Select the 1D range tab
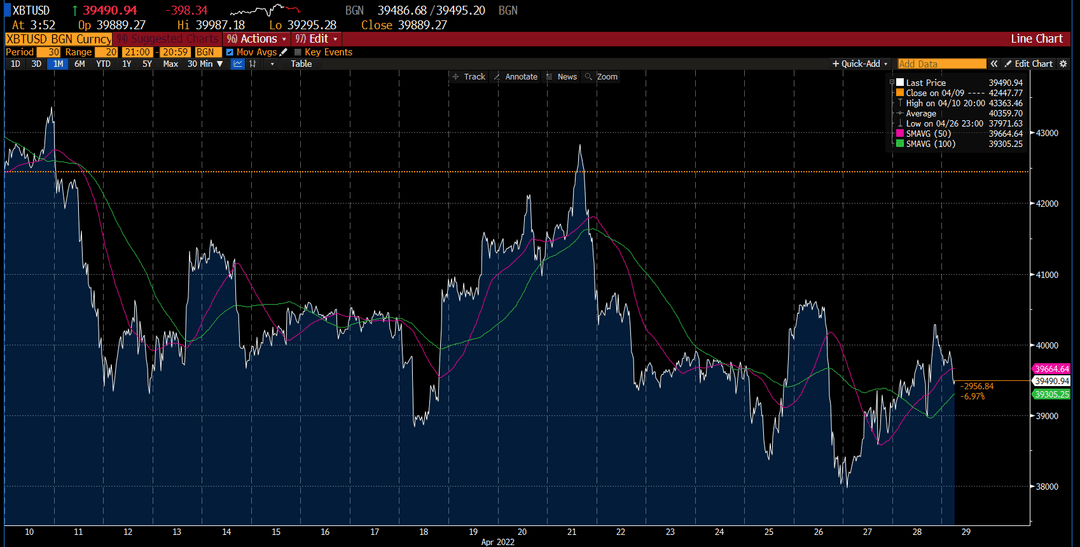 (15, 63)
